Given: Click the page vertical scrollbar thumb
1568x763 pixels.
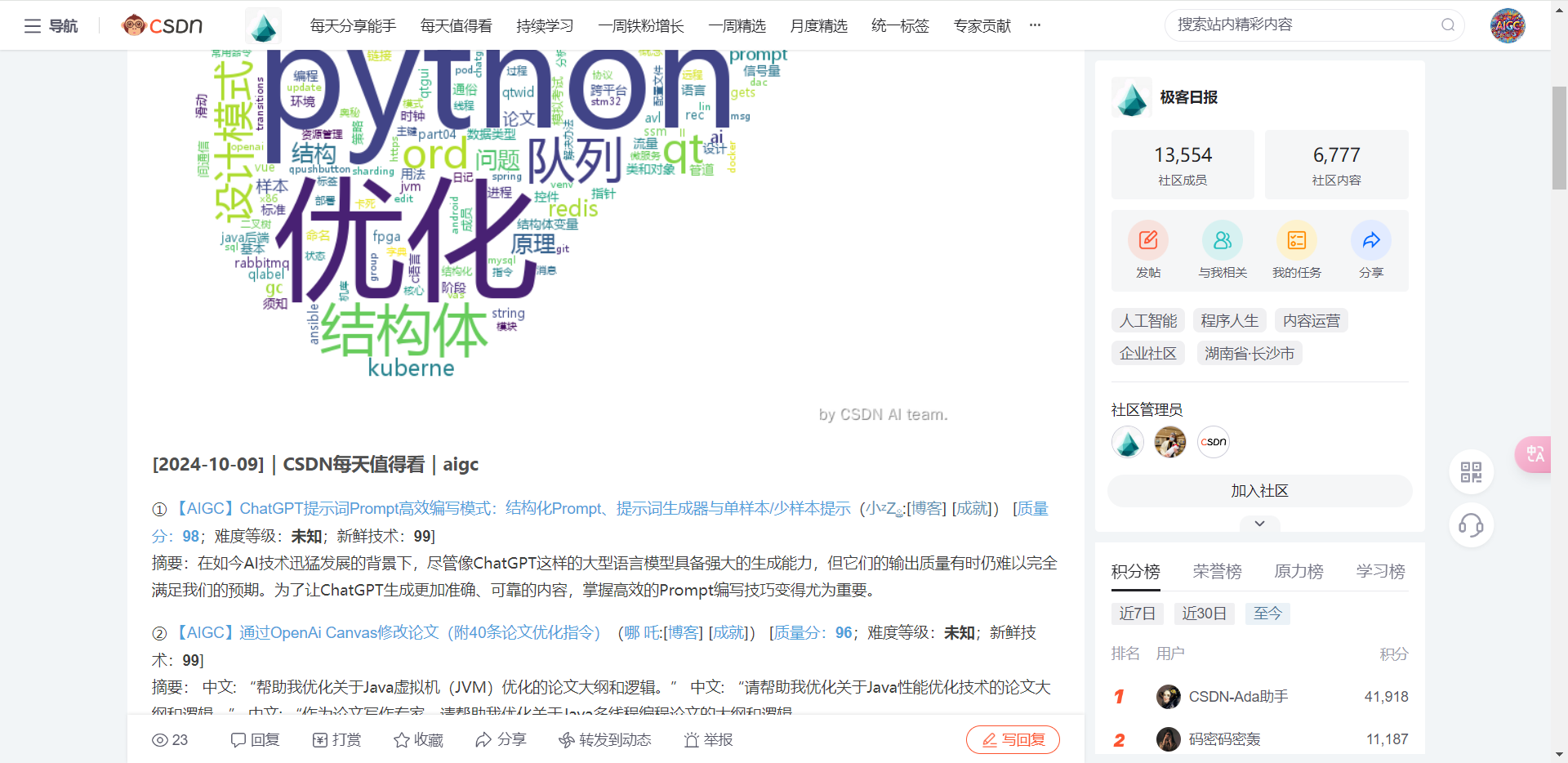Looking at the screenshot, I should pyautogui.click(x=1559, y=137).
